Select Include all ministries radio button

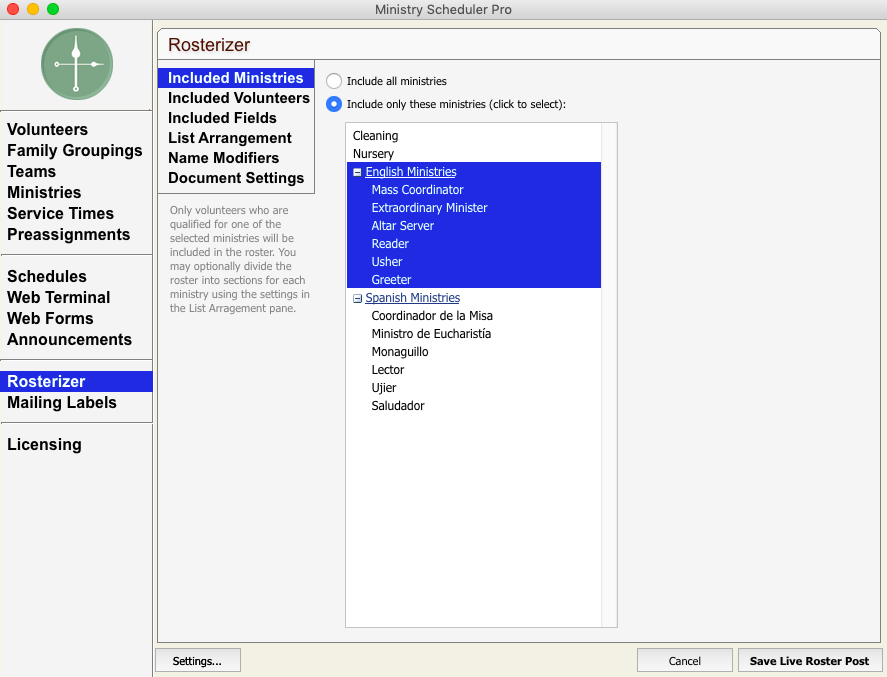[x=334, y=81]
